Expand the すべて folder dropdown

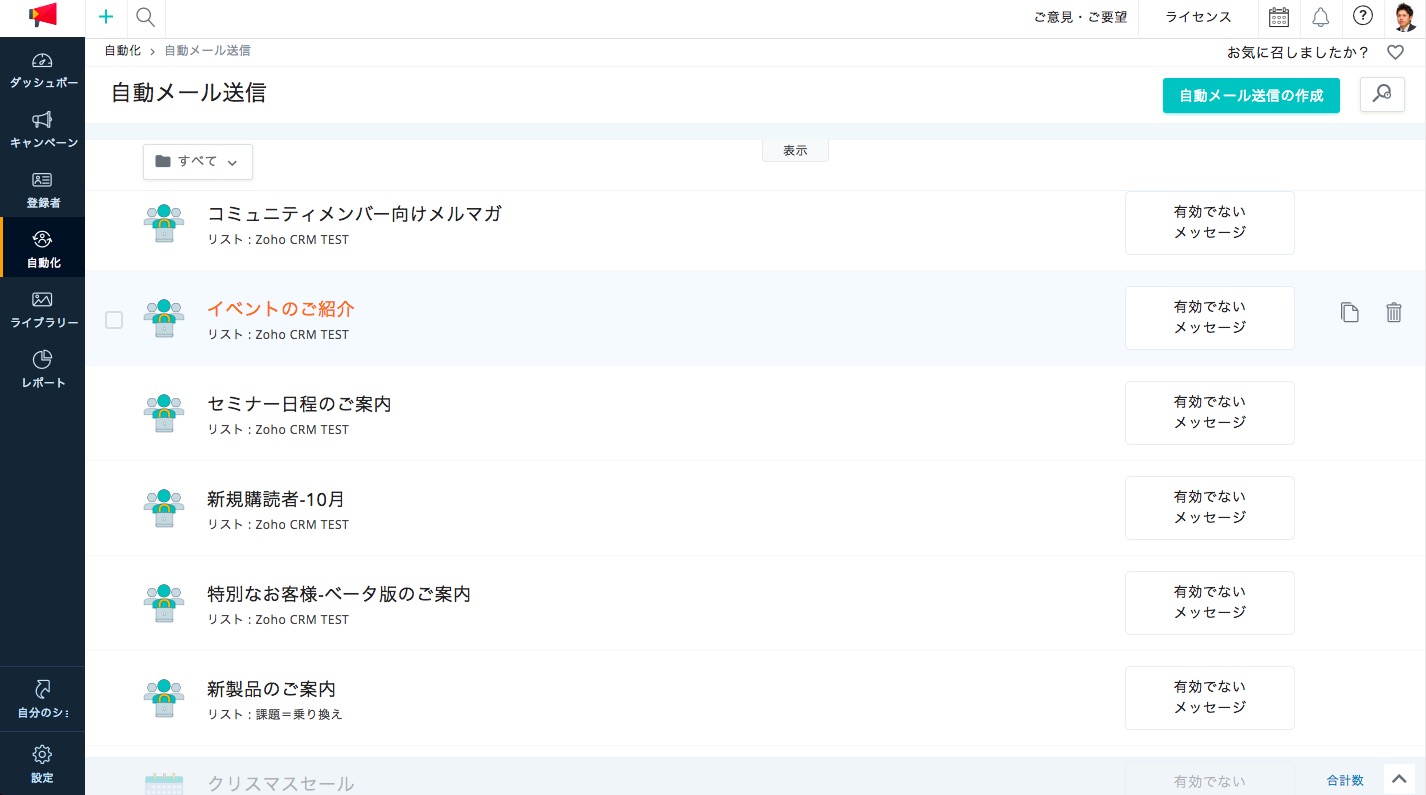point(198,162)
